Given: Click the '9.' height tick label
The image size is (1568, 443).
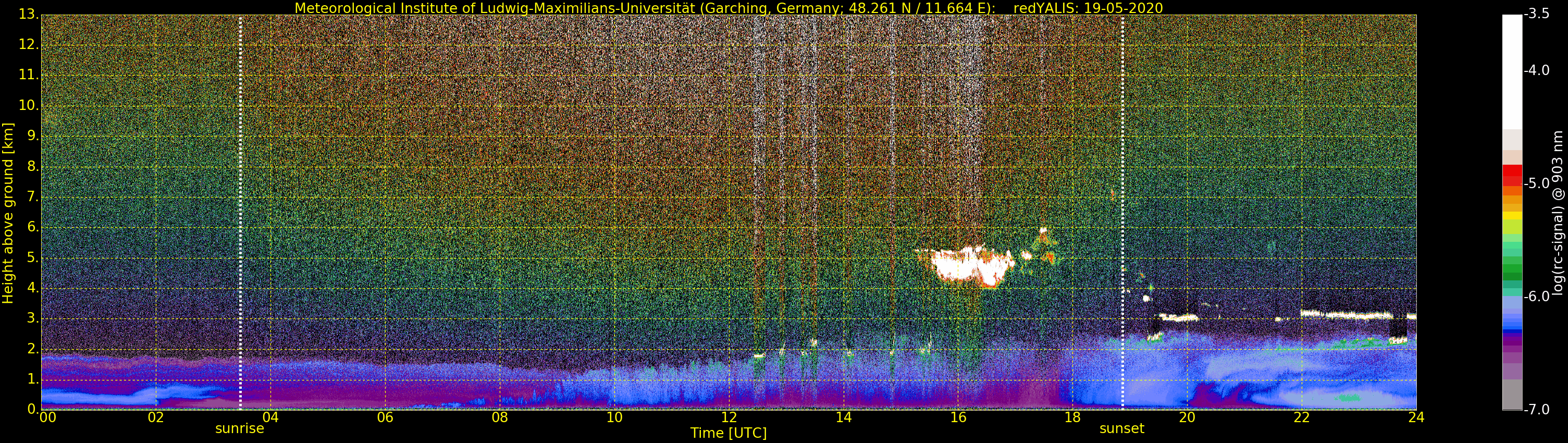Looking at the screenshot, I should coord(33,136).
